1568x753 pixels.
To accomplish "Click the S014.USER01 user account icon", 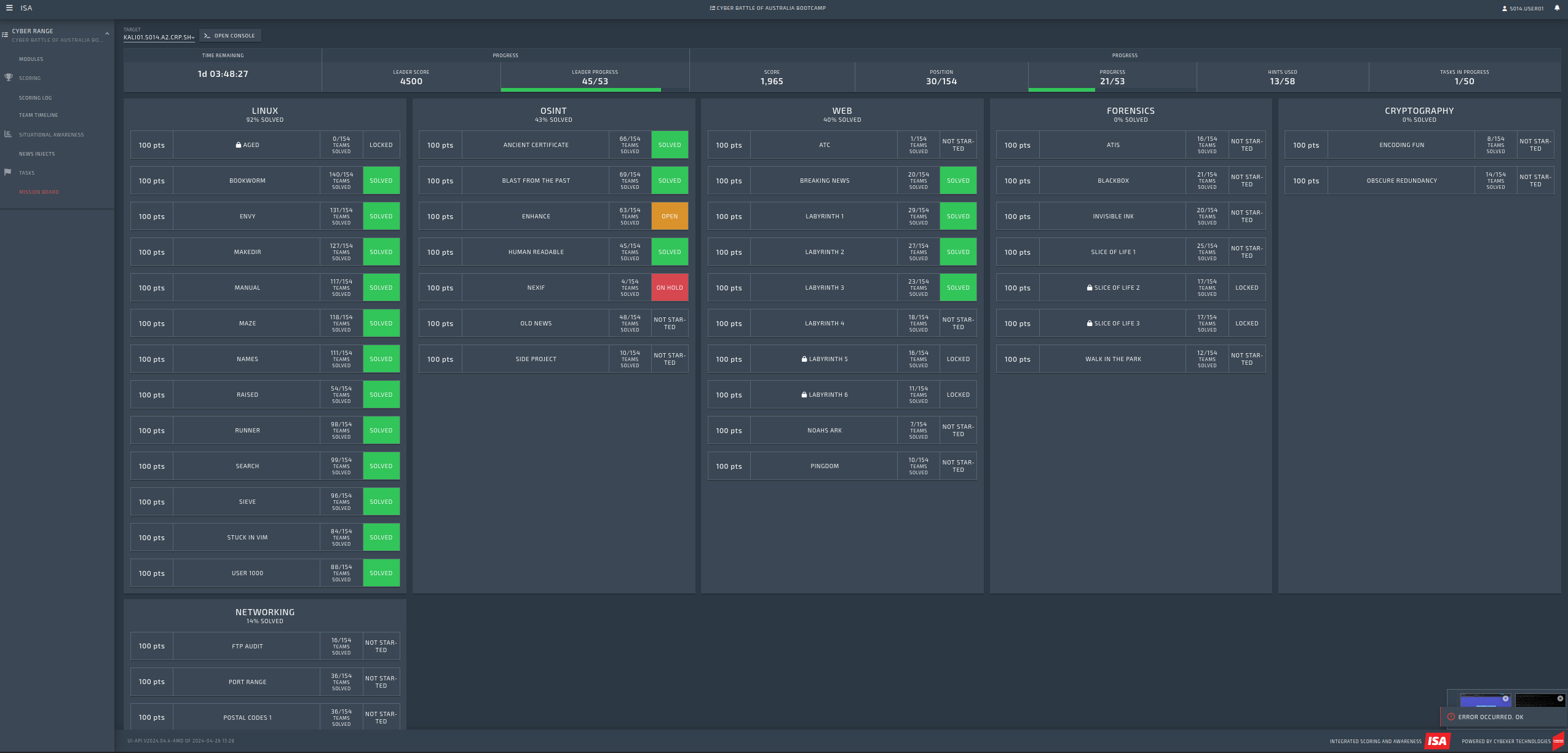I will 1504,9.
